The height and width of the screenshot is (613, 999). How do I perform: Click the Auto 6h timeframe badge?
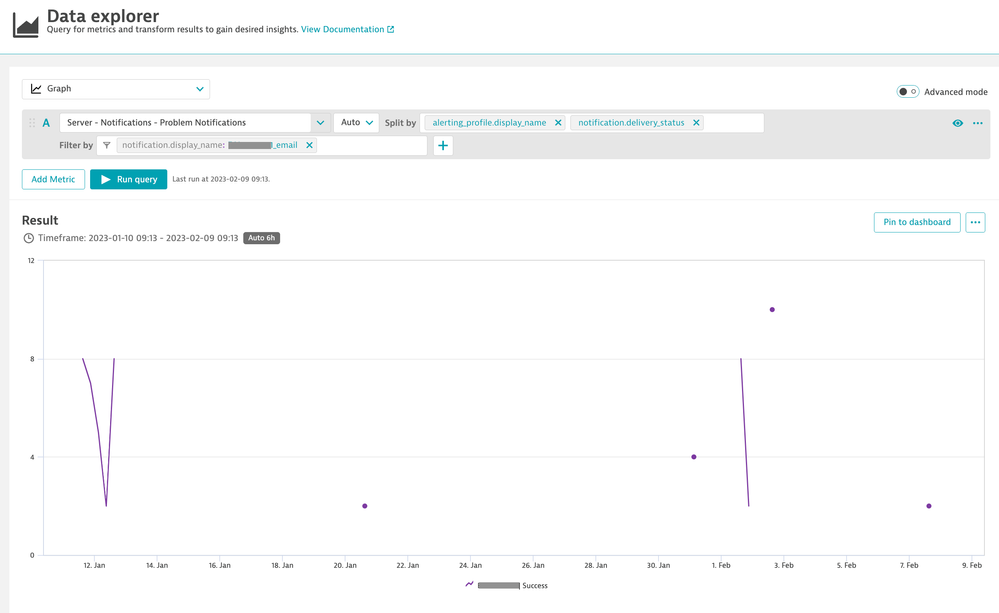[x=261, y=238]
